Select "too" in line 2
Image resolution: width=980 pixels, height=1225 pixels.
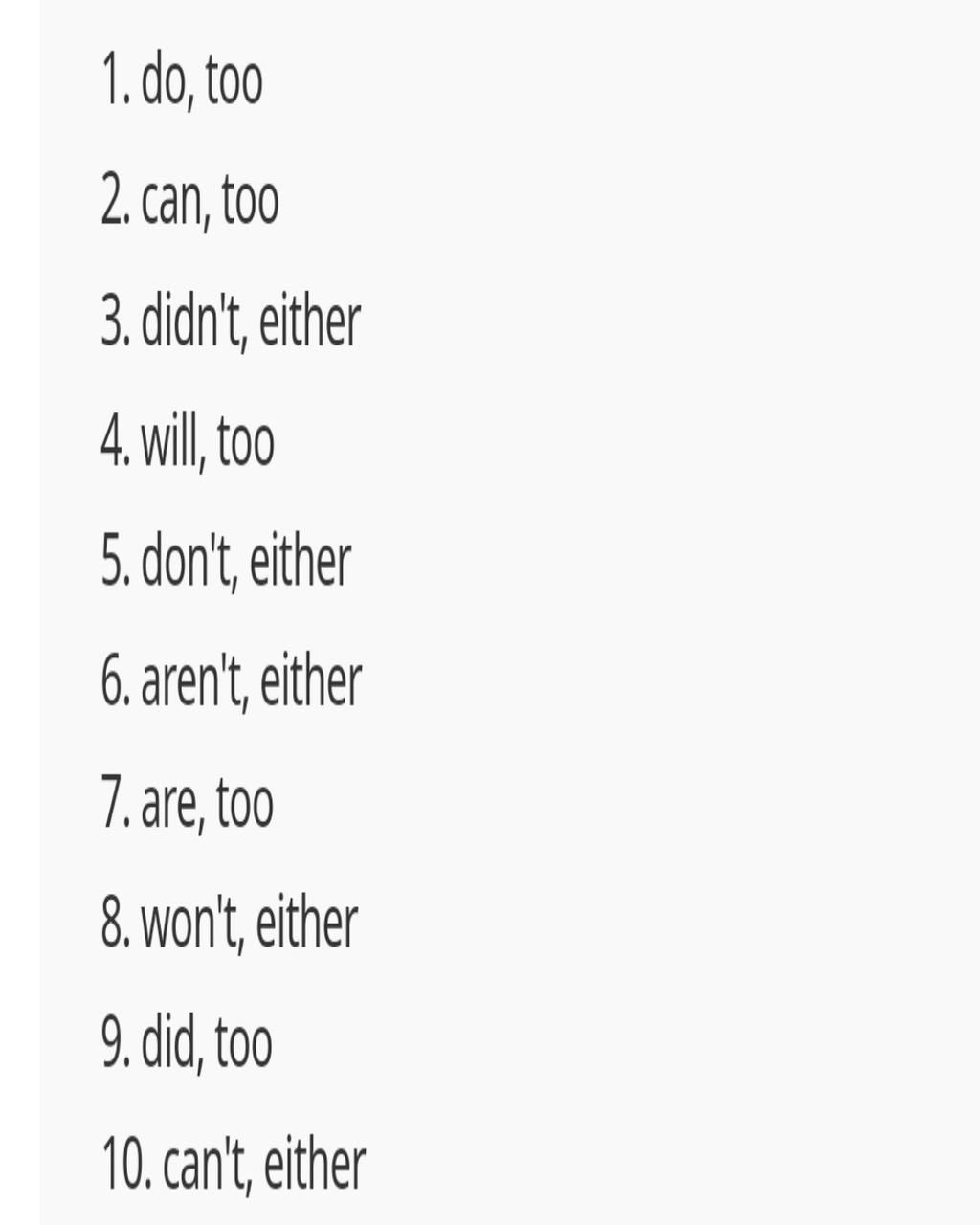251,202
